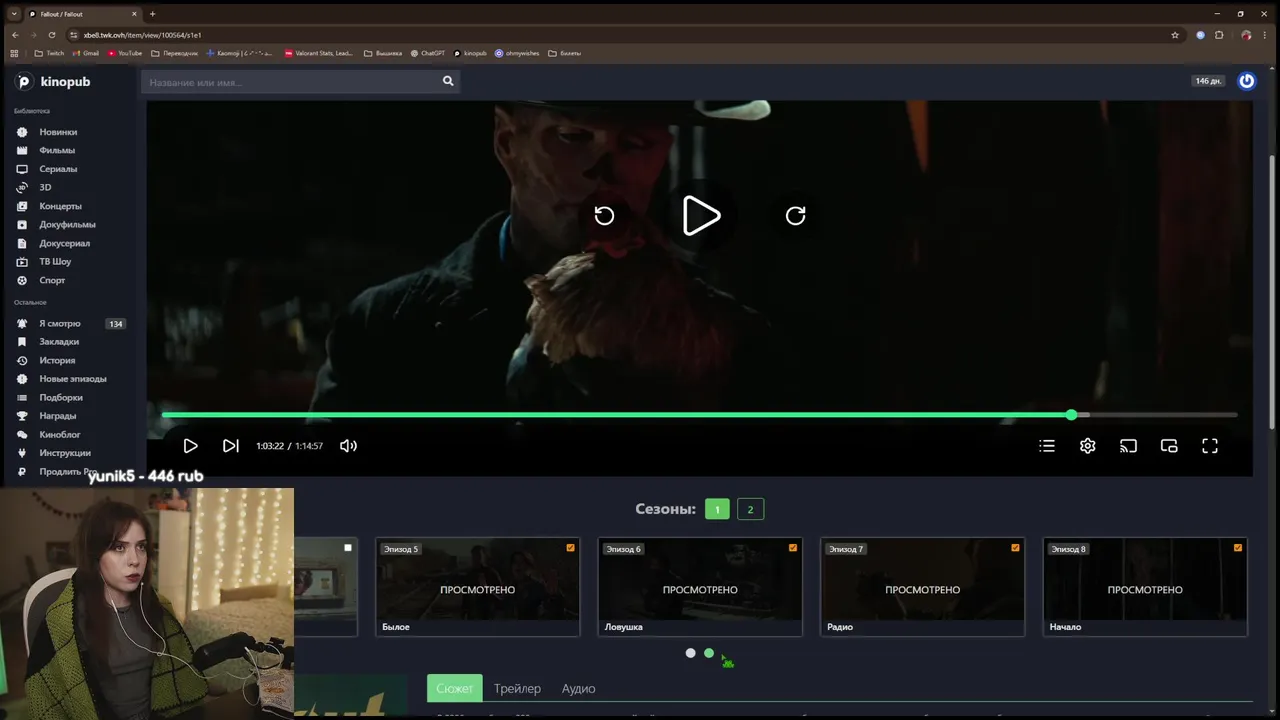This screenshot has height=720, width=1280.
Task: Open the 3D section
Action: pyautogui.click(x=45, y=187)
